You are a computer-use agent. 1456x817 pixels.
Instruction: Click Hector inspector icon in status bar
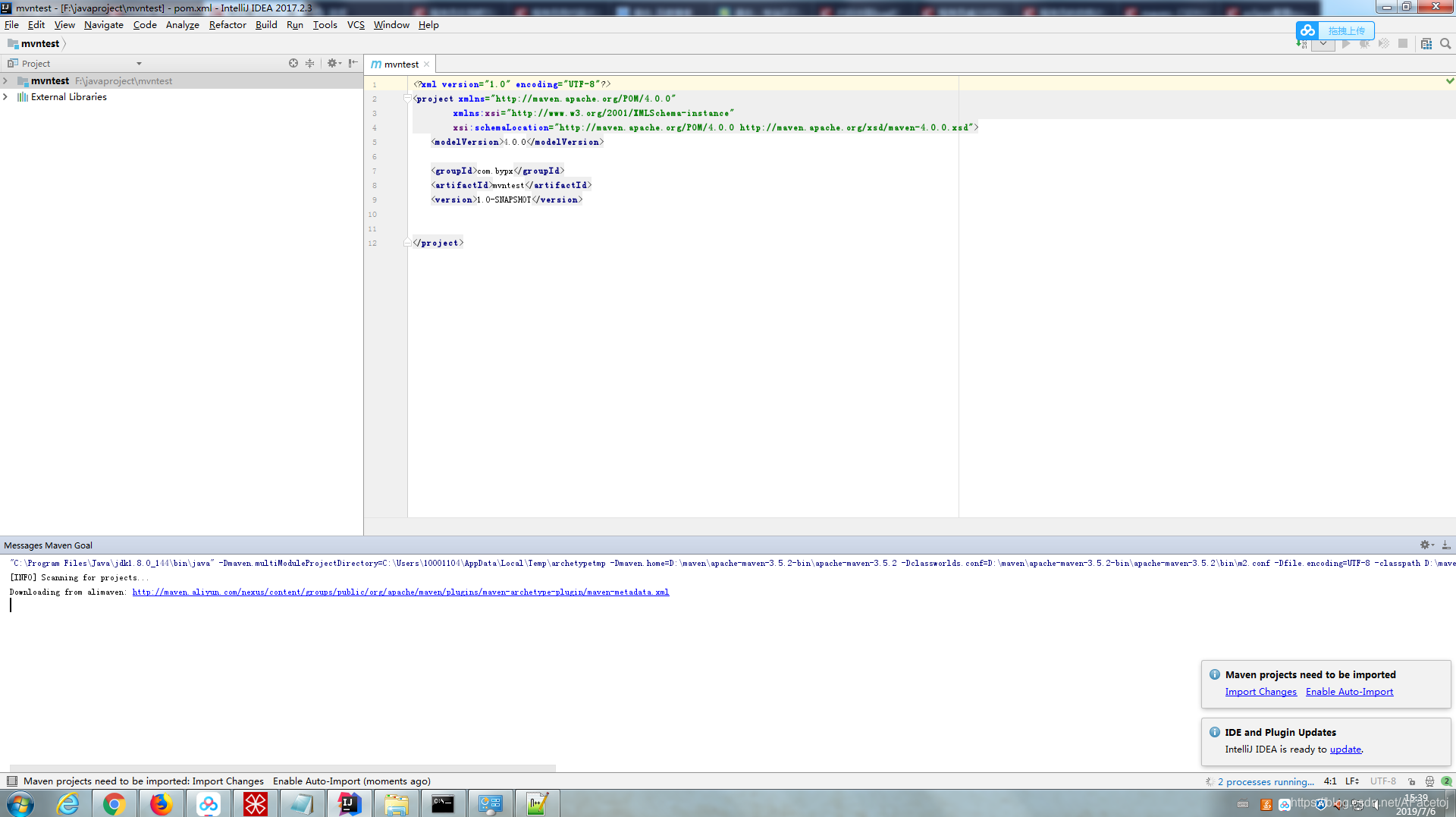click(1429, 781)
